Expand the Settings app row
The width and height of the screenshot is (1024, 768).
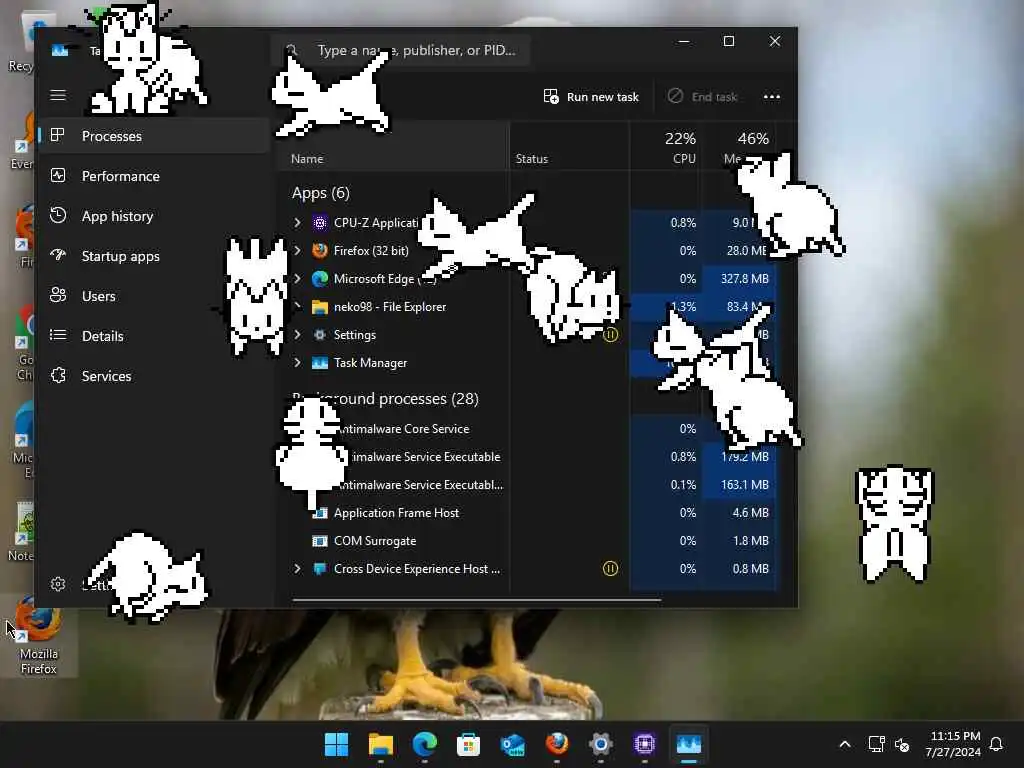297,335
